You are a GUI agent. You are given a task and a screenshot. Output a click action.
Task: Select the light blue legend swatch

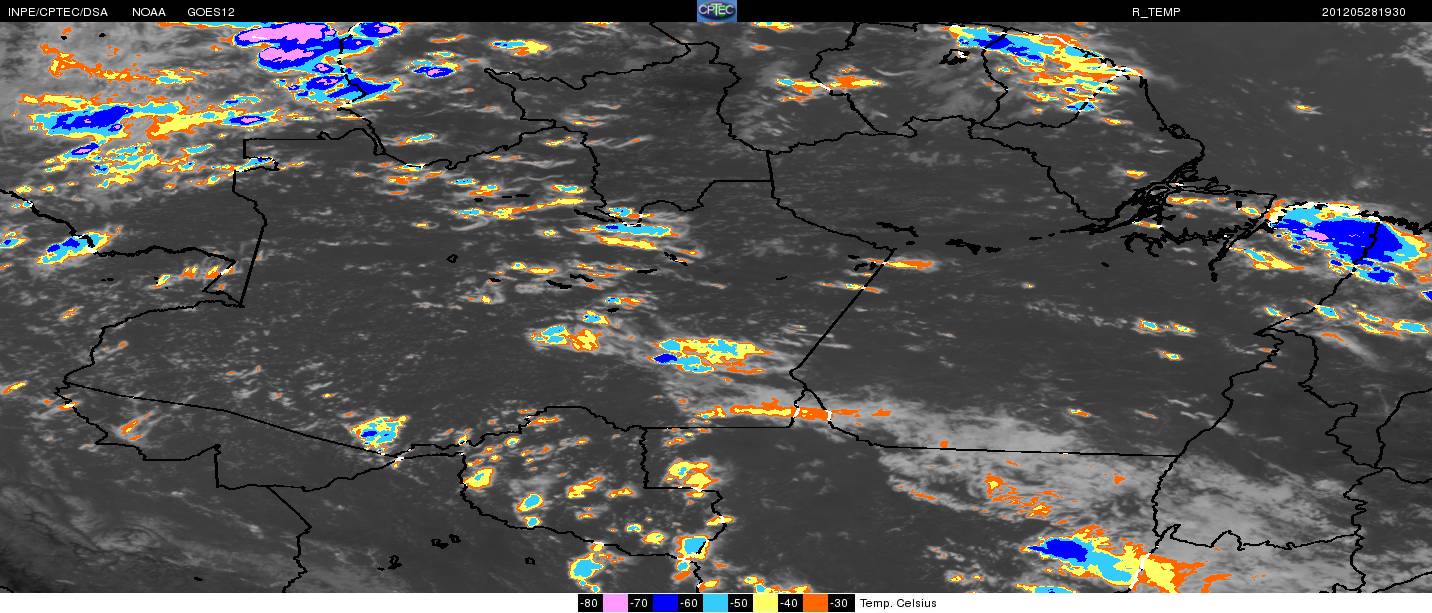715,603
